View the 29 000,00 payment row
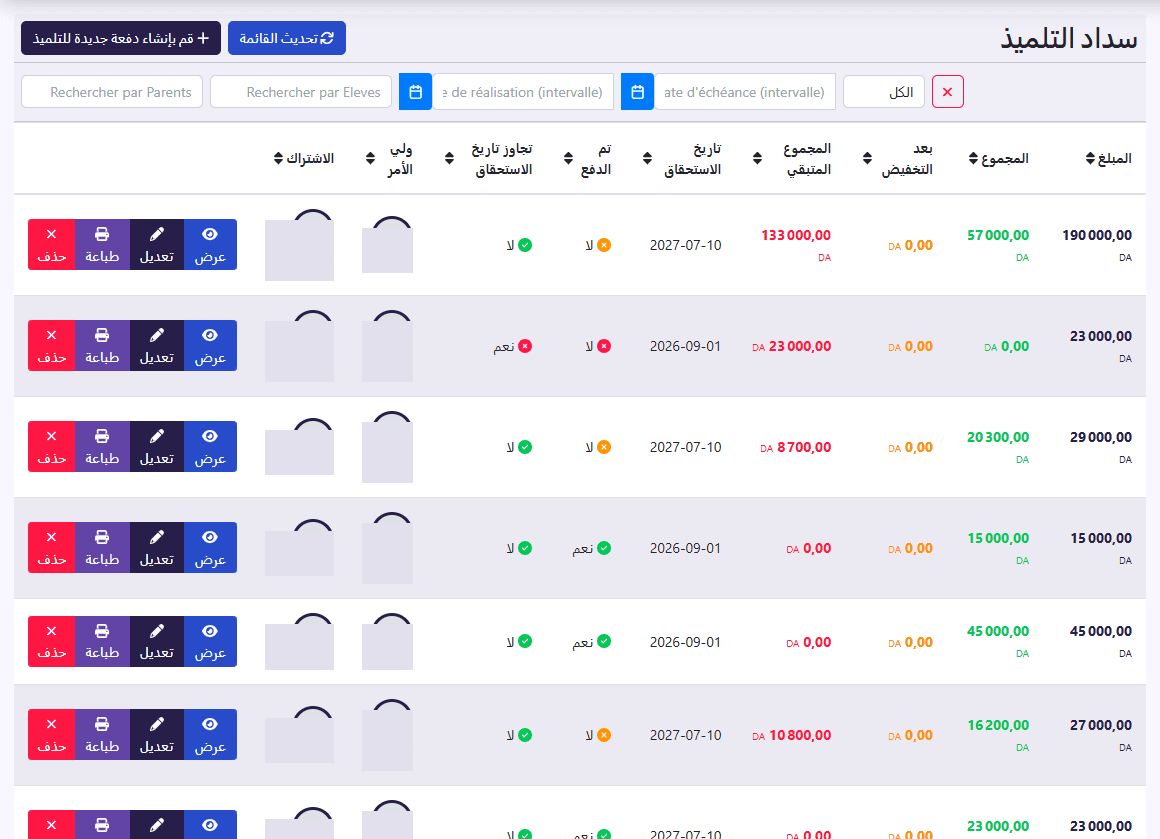This screenshot has width=1160, height=839. click(x=210, y=446)
